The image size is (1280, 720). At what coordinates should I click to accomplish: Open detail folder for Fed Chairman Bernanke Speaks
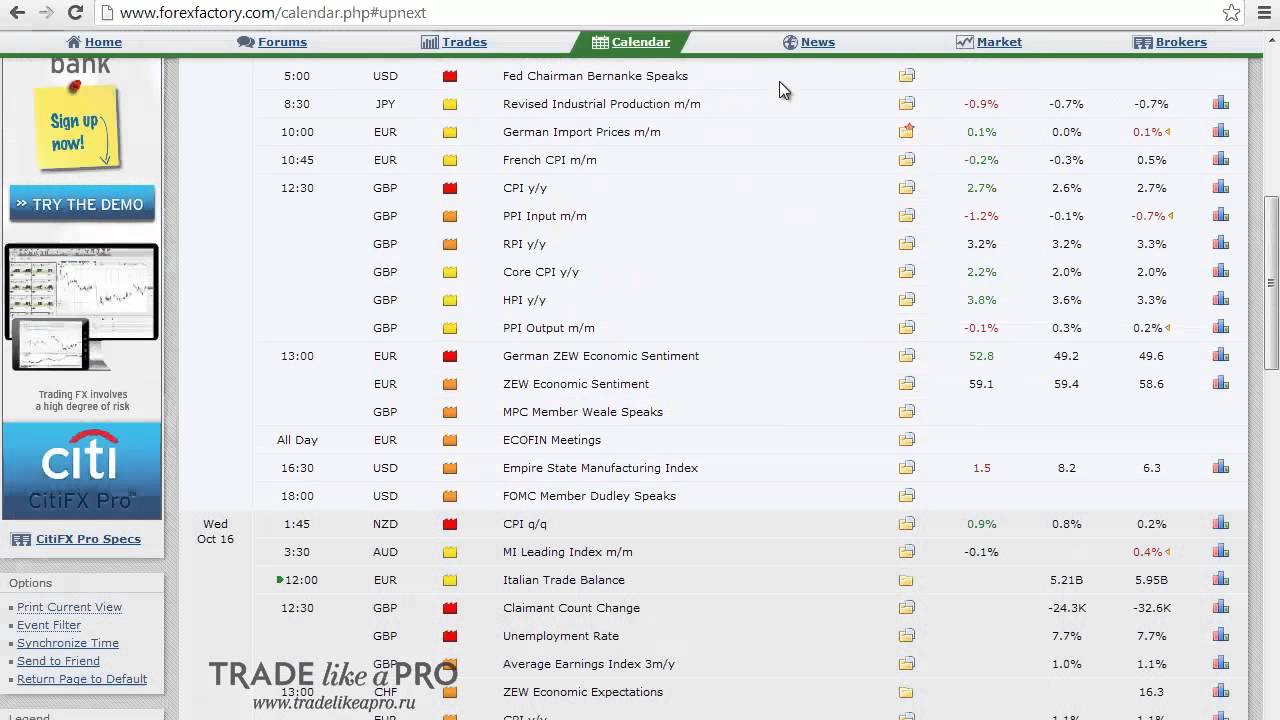click(x=907, y=76)
